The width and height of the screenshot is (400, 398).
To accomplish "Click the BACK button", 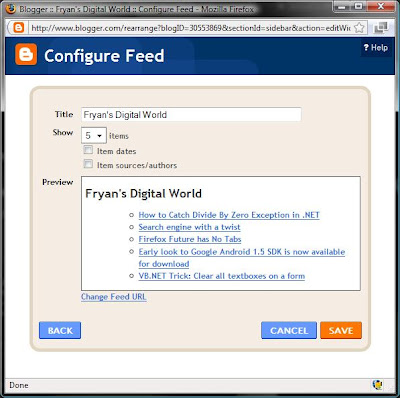I will pos(60,330).
